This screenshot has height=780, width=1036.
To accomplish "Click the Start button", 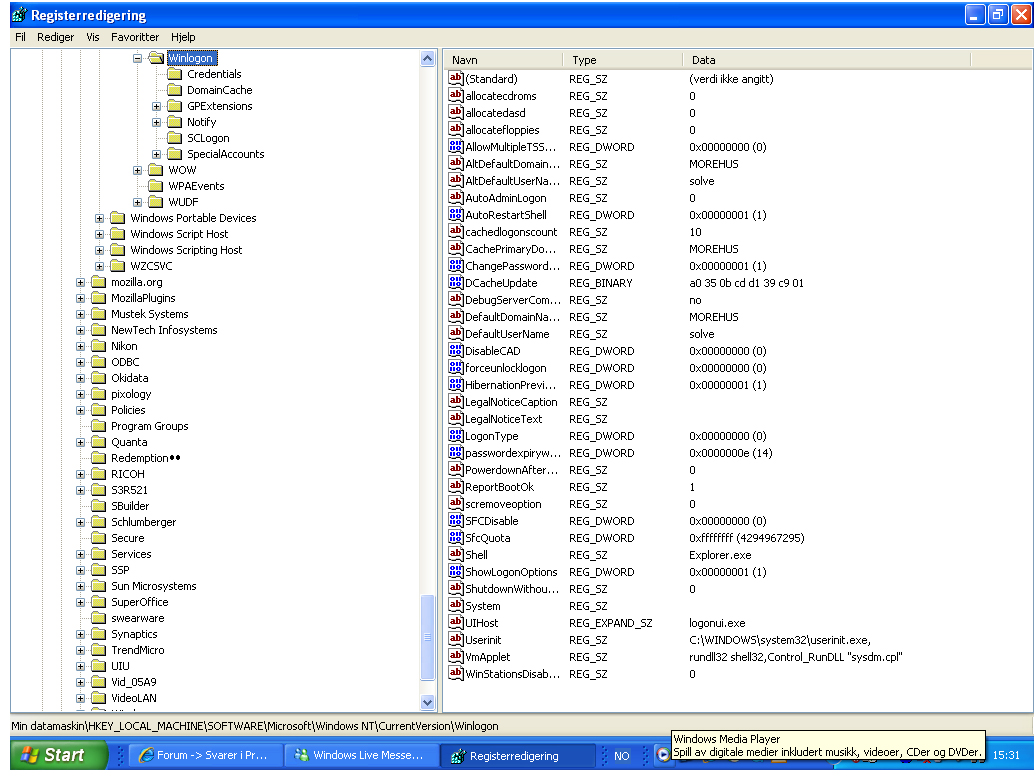I will [58, 755].
